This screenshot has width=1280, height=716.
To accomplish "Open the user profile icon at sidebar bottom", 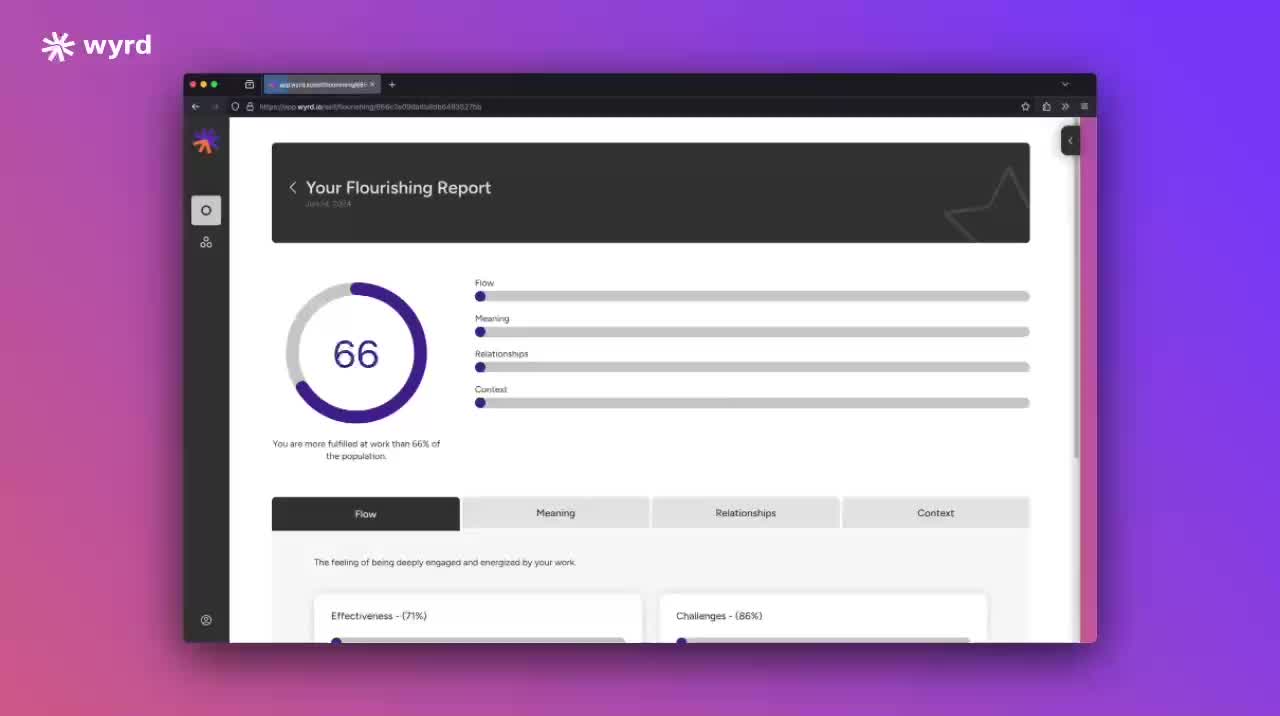I will pos(206,620).
